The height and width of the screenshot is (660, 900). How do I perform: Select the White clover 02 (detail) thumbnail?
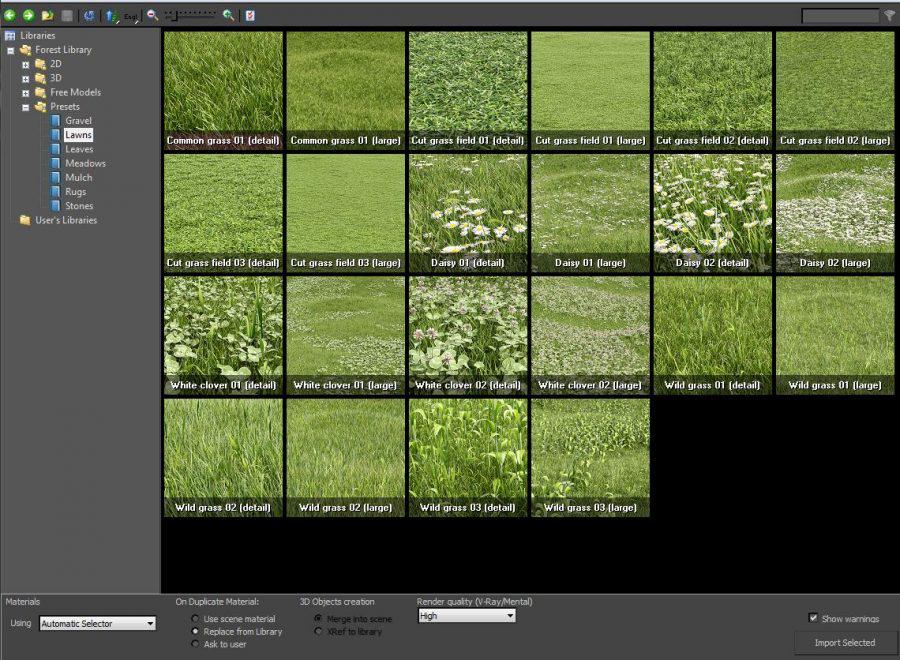click(468, 336)
